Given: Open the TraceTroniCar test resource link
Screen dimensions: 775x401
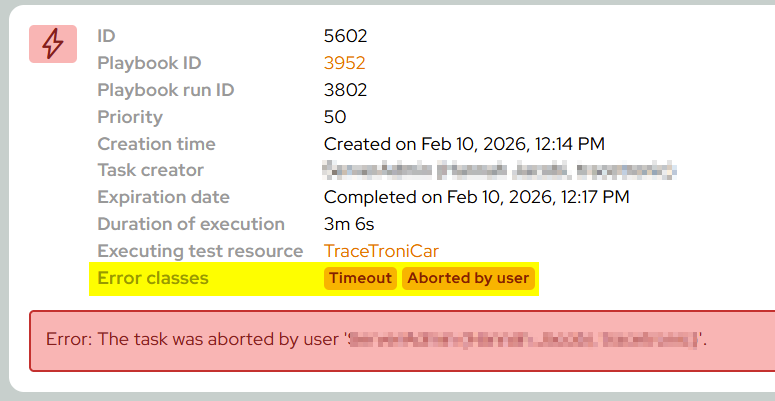Looking at the screenshot, I should click(381, 251).
